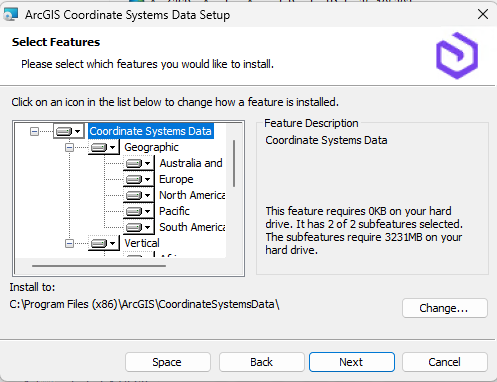The width and height of the screenshot is (497, 382).
Task: Click the Space button
Action: (168, 362)
